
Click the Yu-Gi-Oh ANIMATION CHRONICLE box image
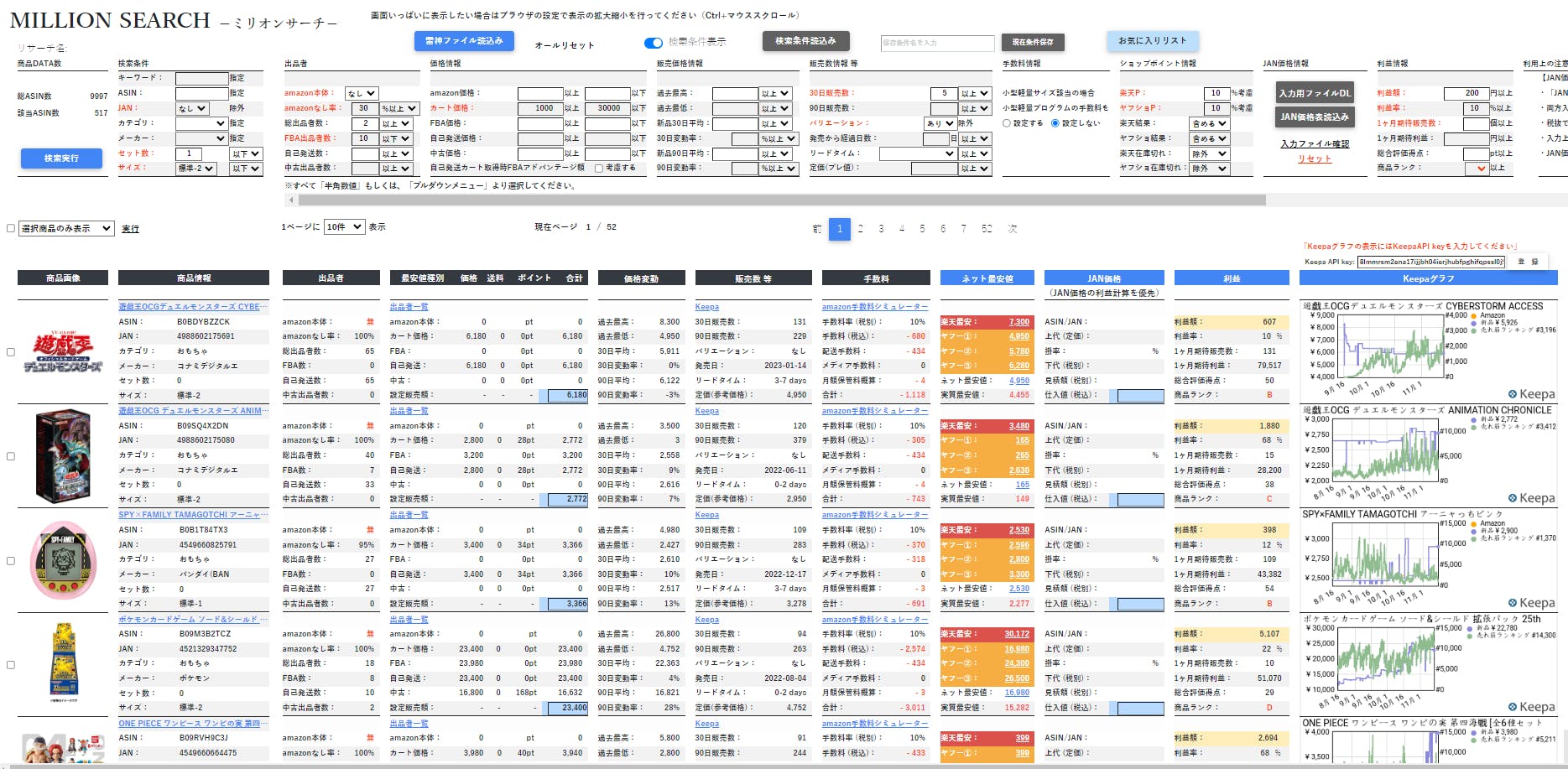click(62, 456)
